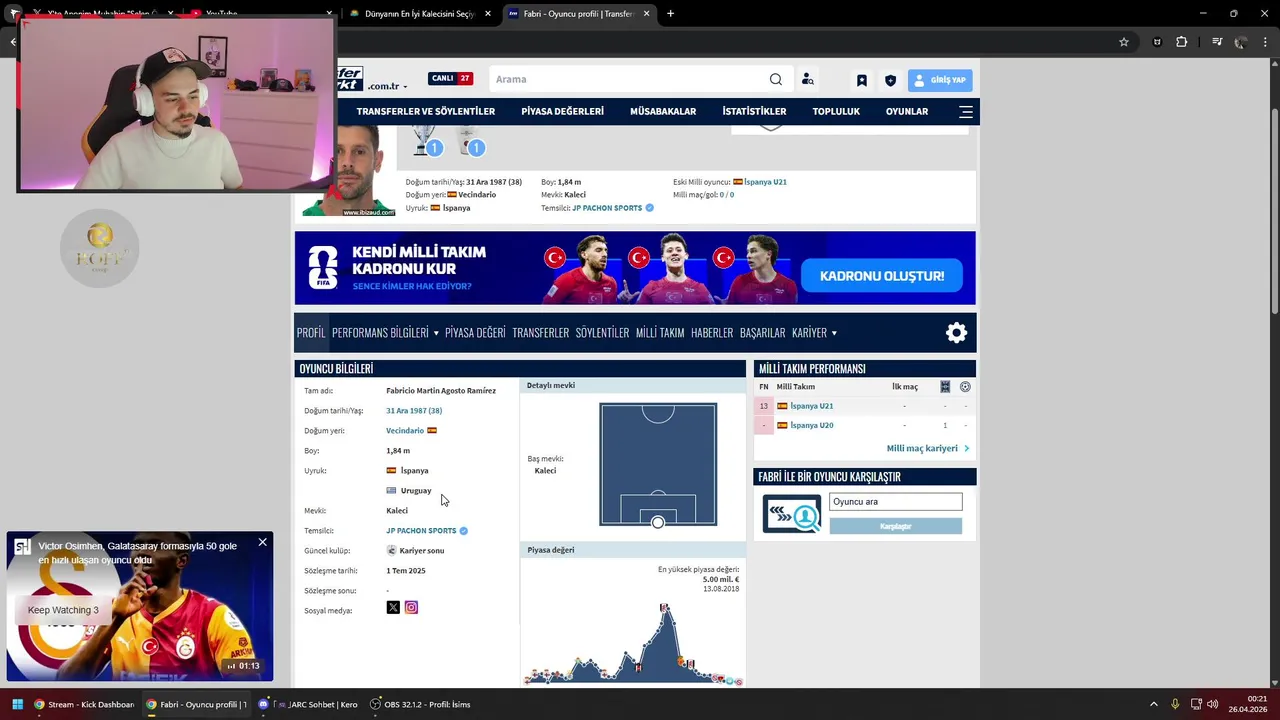The width and height of the screenshot is (1280, 720).
Task: Click the compare players icon
Action: click(x=792, y=514)
